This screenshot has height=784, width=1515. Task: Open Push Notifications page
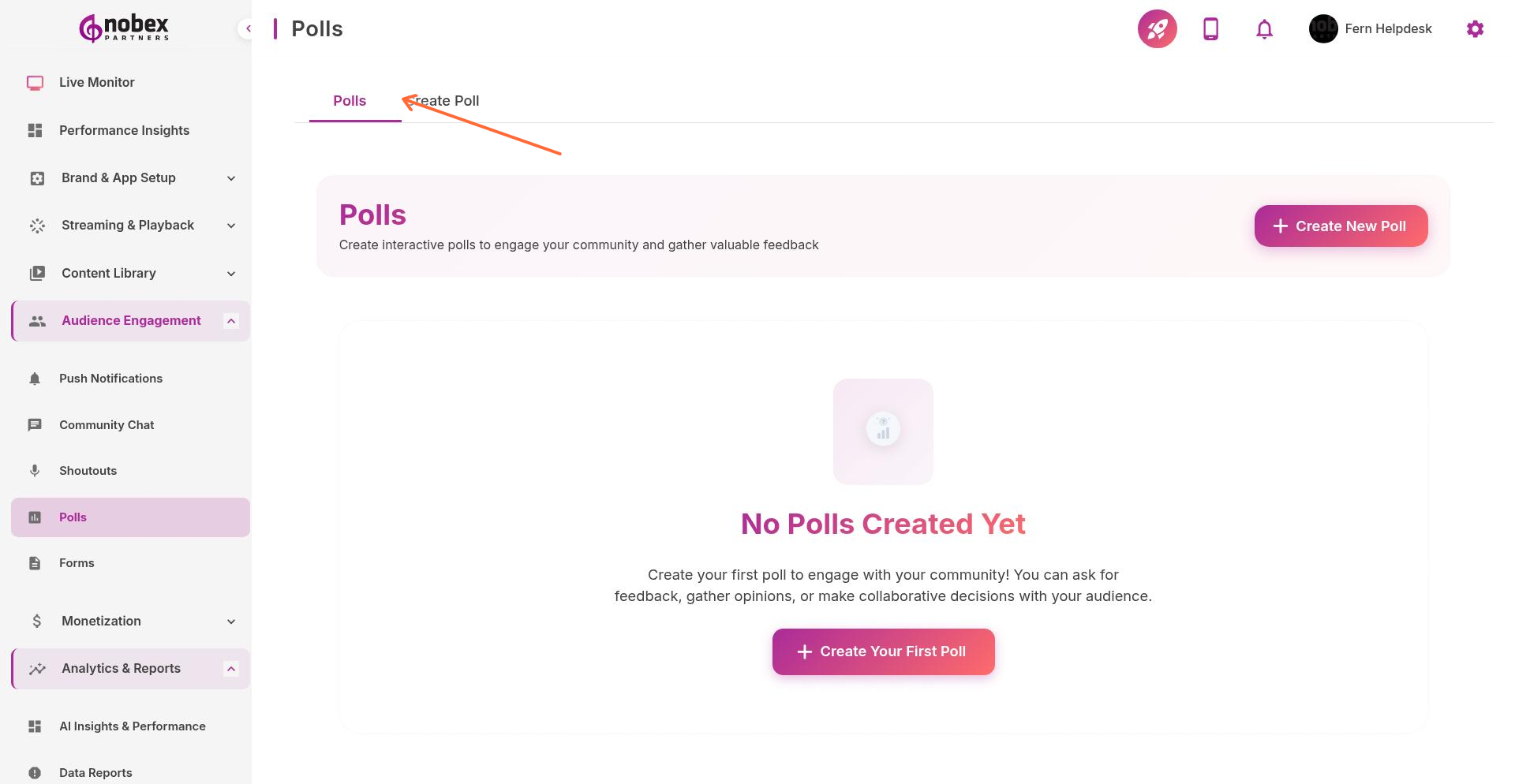(110, 379)
